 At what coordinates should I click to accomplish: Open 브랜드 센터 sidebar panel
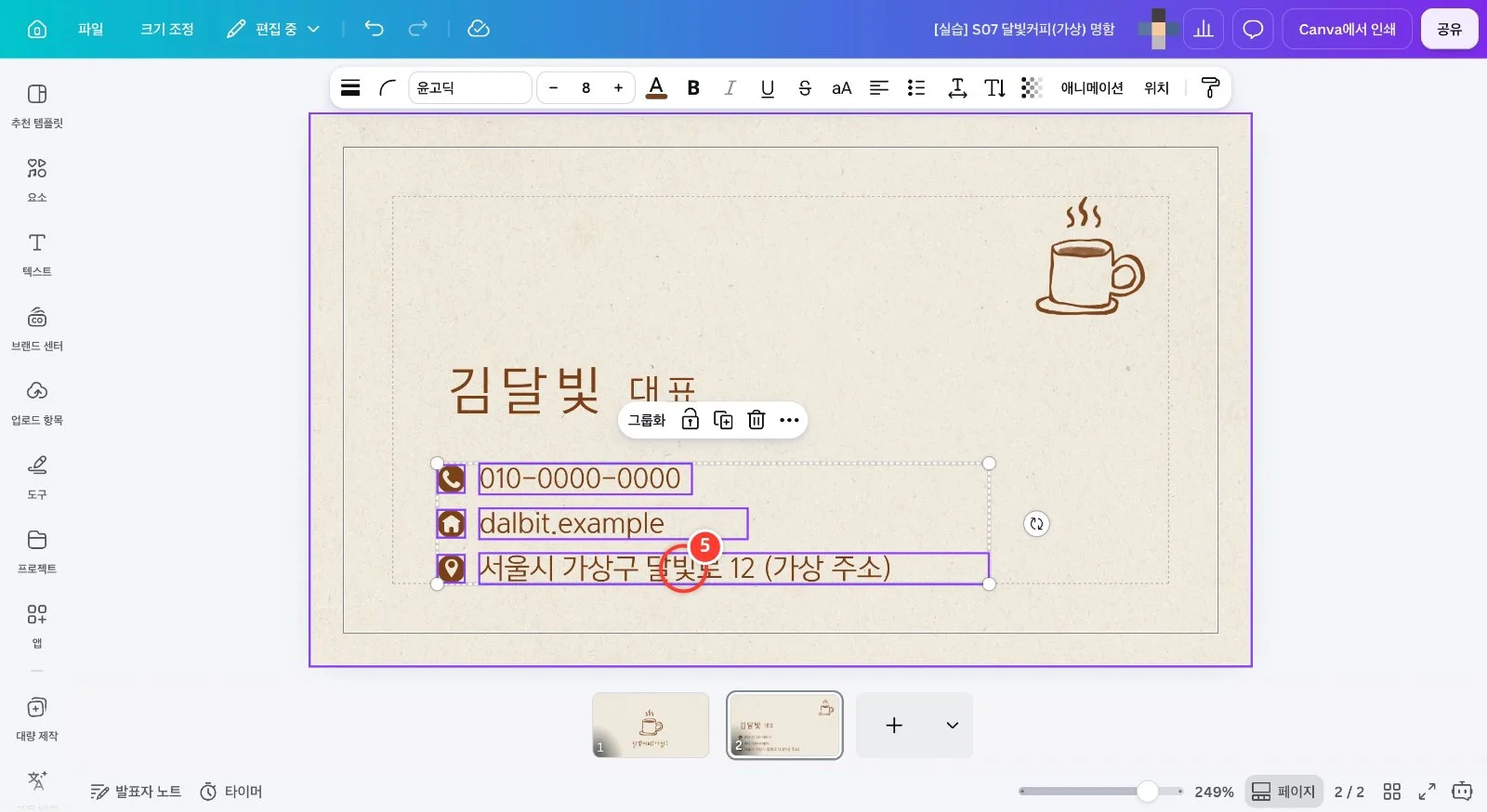tap(37, 328)
